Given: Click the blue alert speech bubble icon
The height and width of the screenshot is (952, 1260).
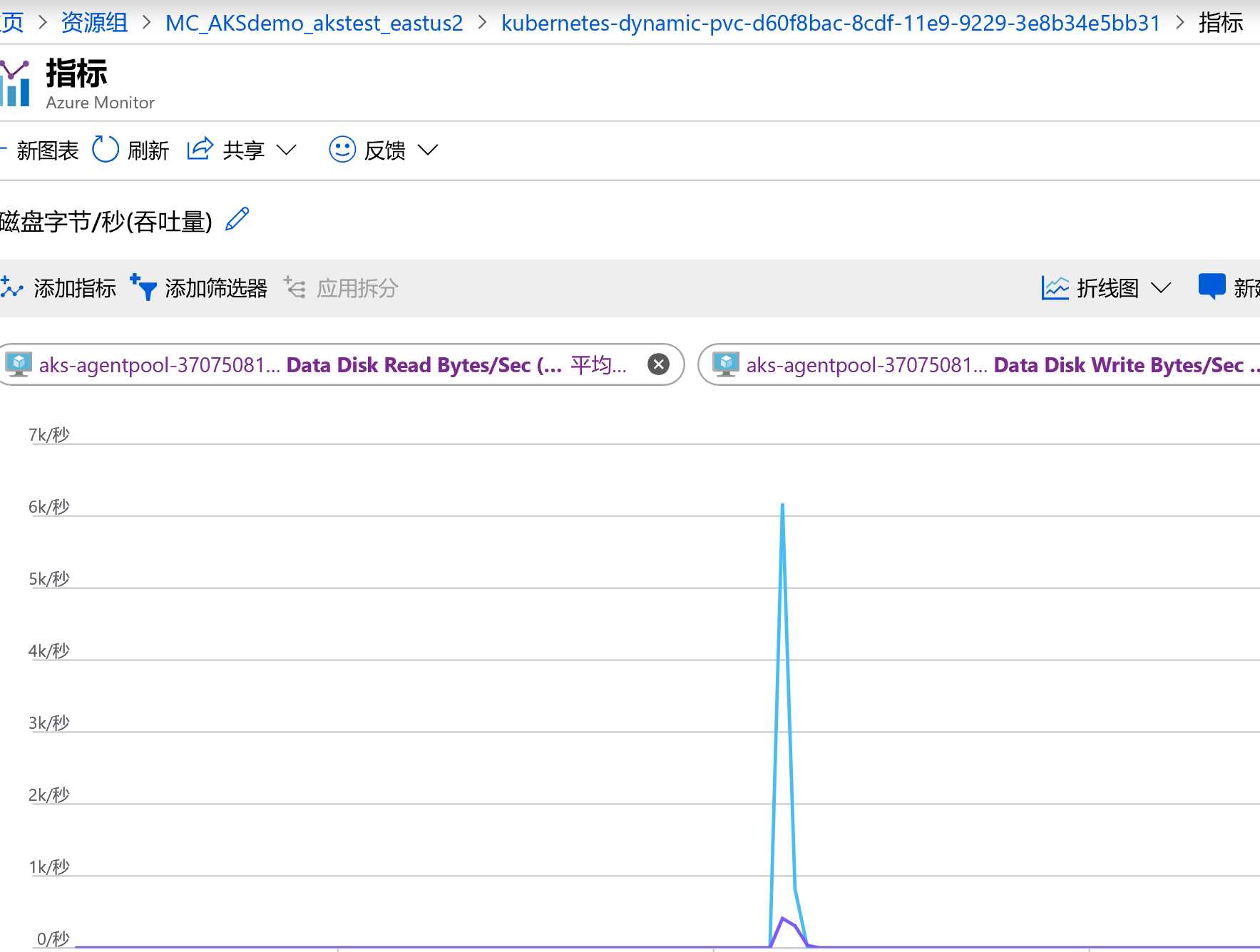Looking at the screenshot, I should coord(1212,287).
